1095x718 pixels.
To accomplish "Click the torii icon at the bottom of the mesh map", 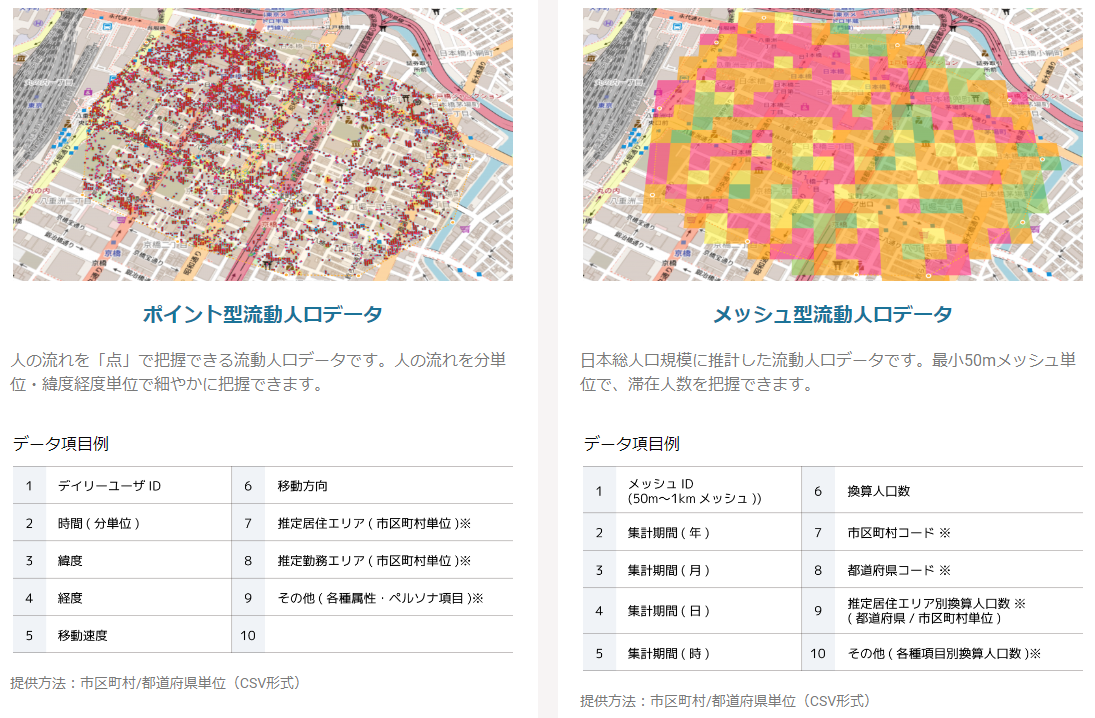I will click(837, 264).
